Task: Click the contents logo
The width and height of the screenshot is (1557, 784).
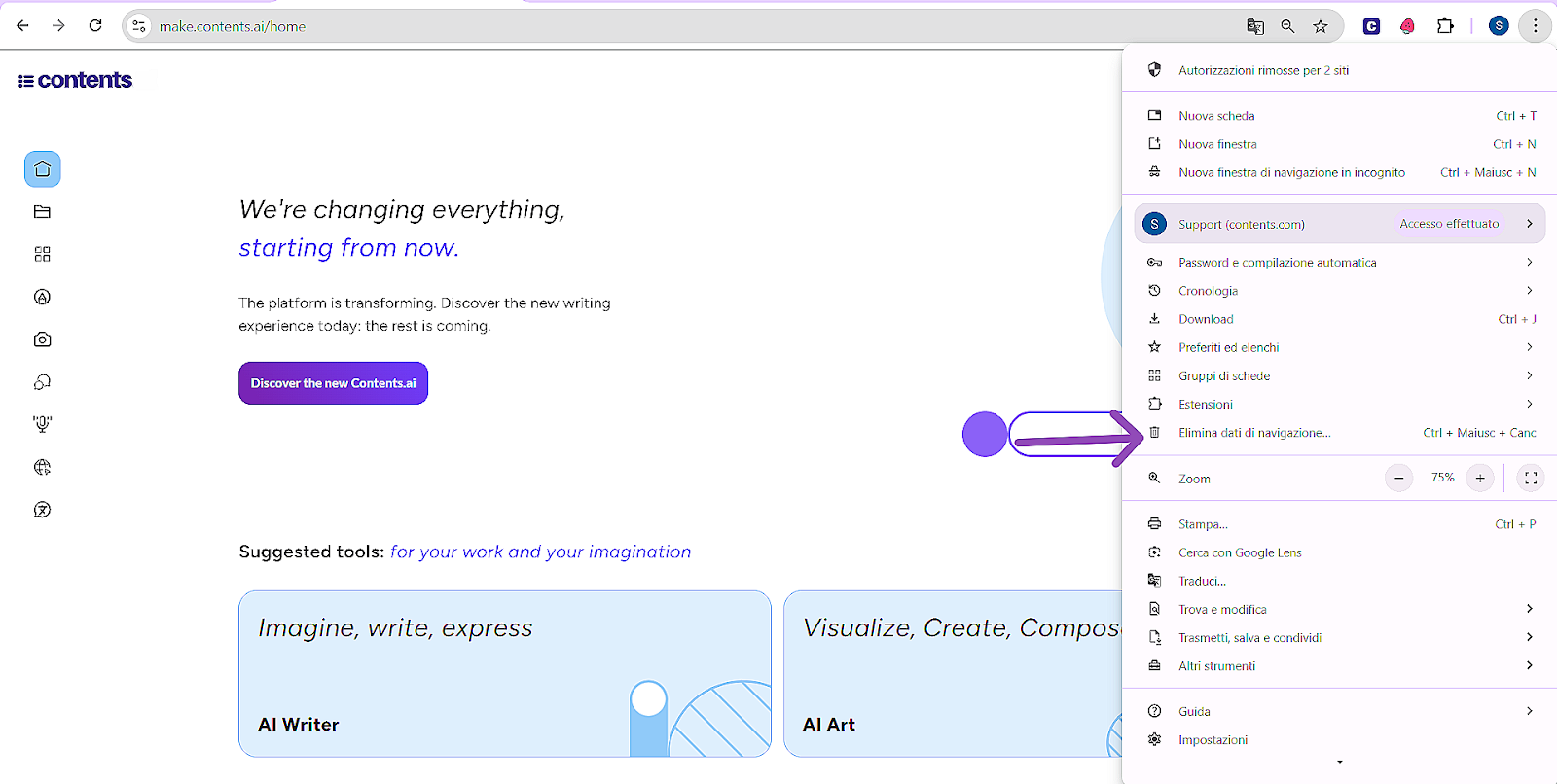Action: point(75,80)
